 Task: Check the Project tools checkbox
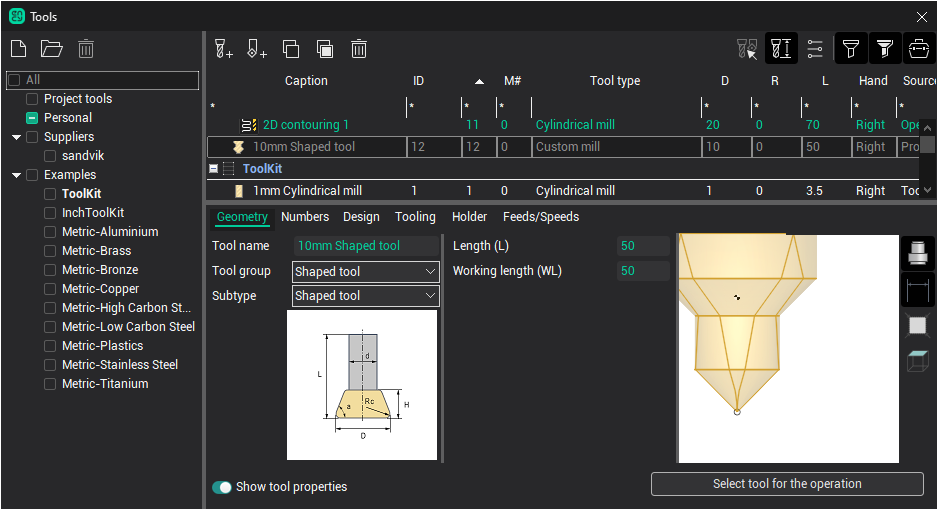click(x=33, y=99)
